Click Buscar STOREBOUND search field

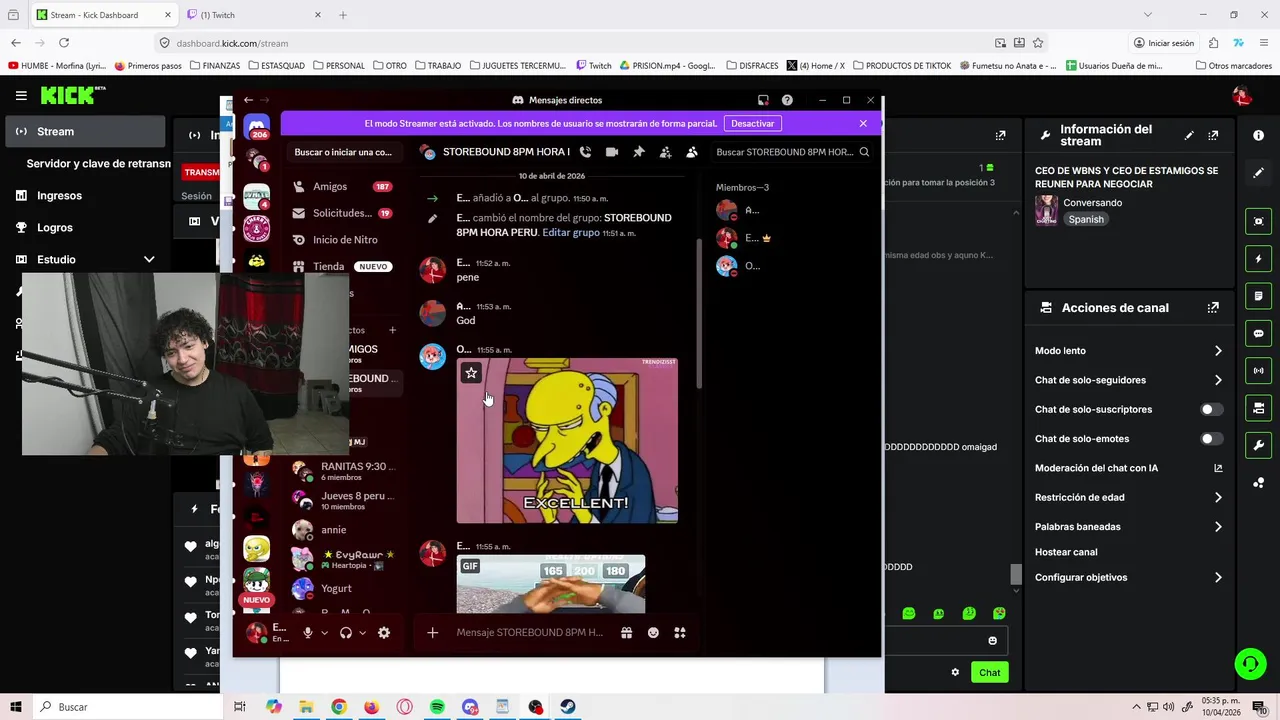point(792,152)
